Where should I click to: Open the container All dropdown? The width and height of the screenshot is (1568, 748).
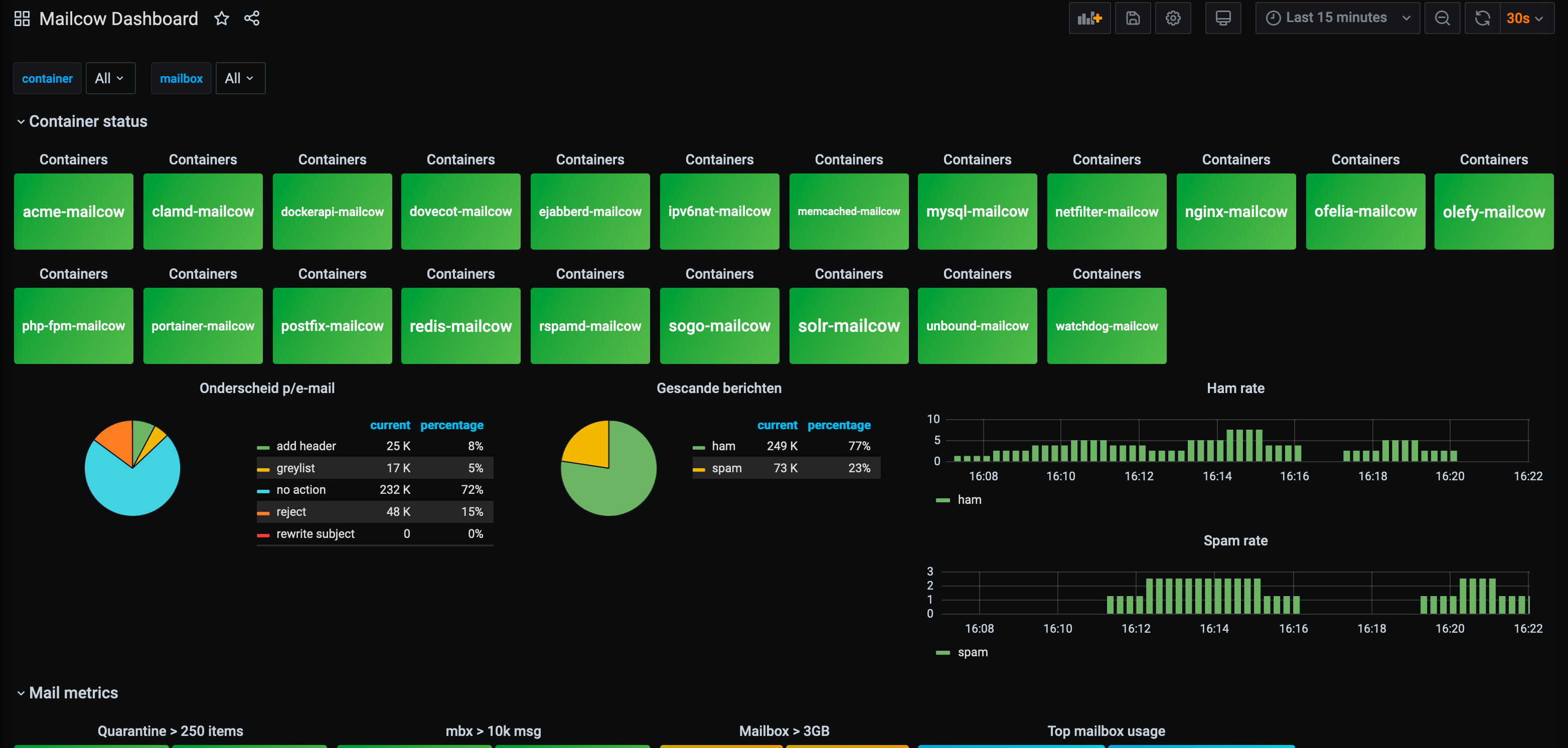tap(110, 78)
